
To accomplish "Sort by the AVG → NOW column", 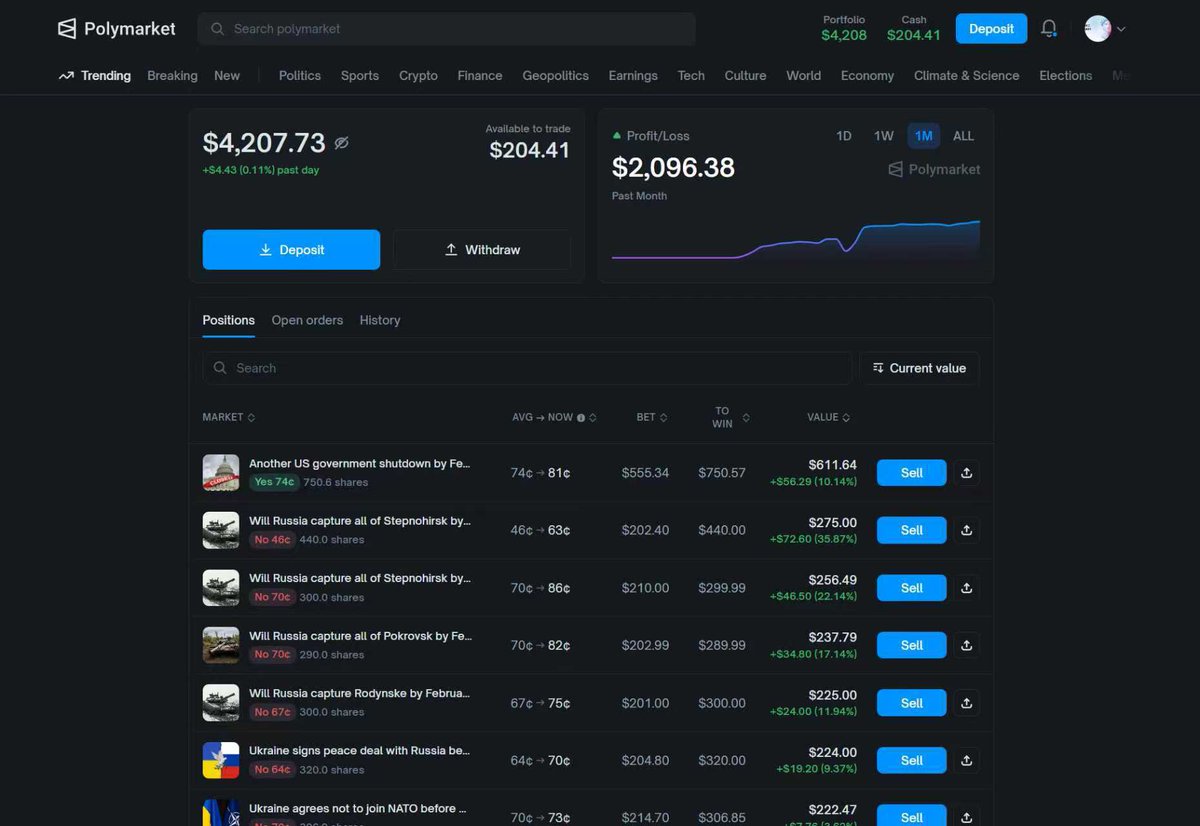I will 554,417.
